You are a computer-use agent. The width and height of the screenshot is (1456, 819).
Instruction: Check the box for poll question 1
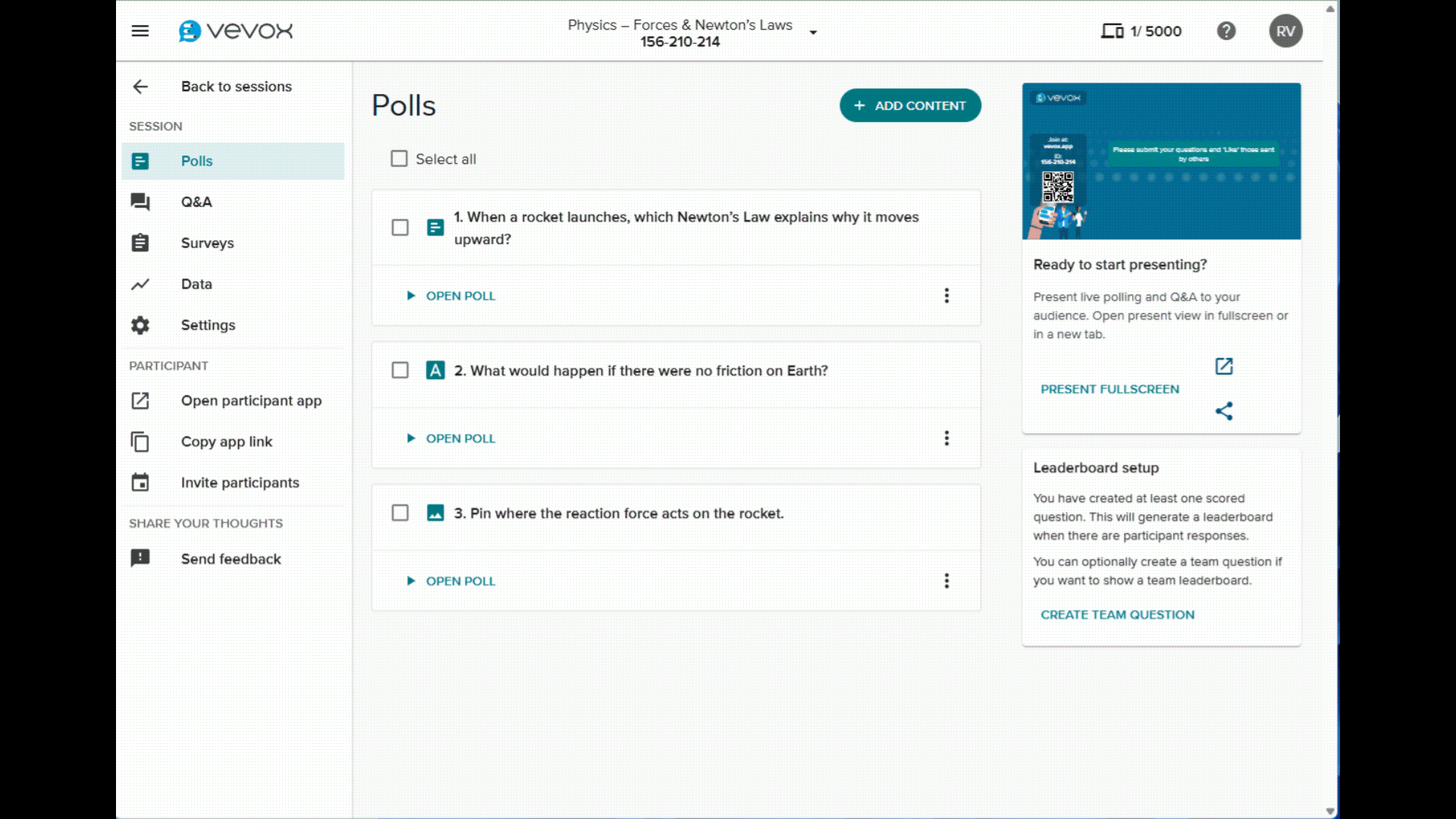pyautogui.click(x=400, y=227)
